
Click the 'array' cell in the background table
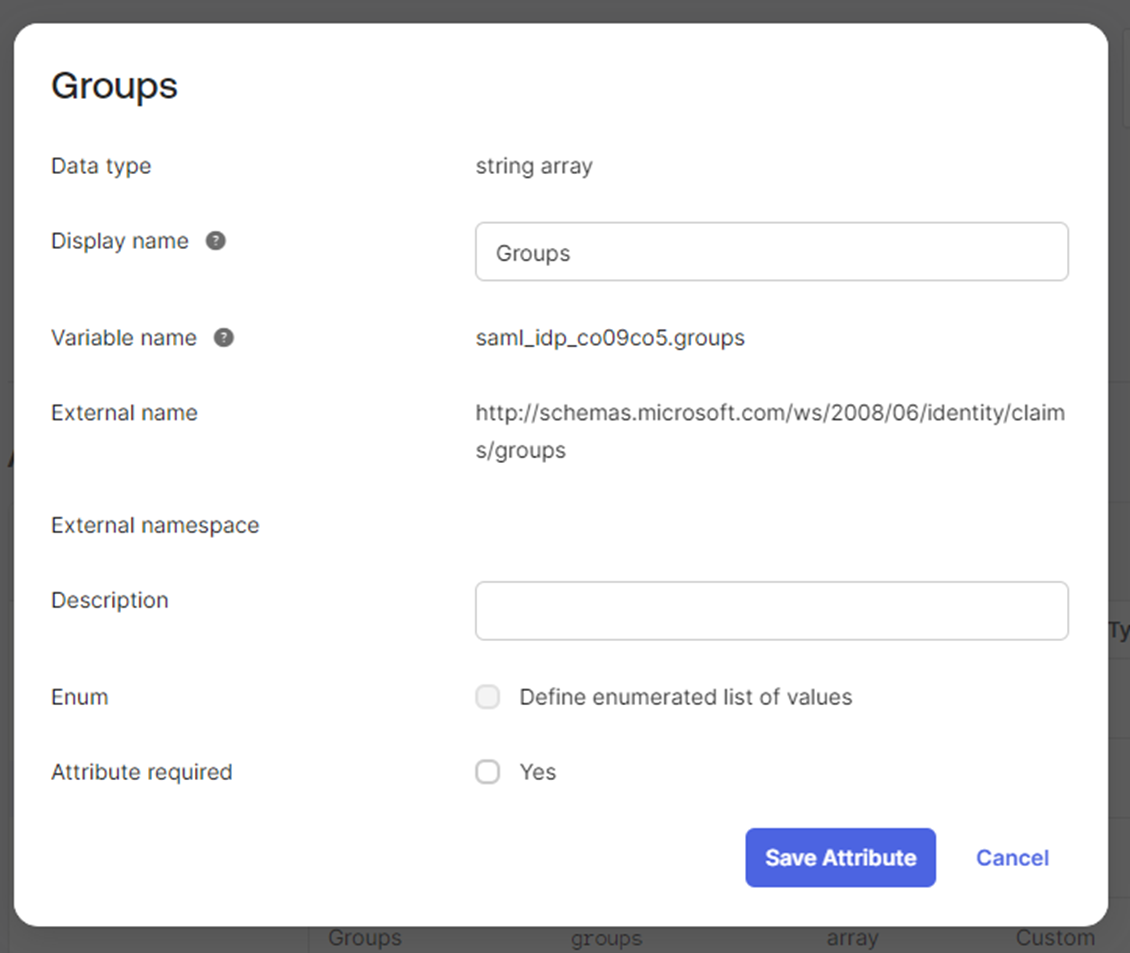point(852,938)
